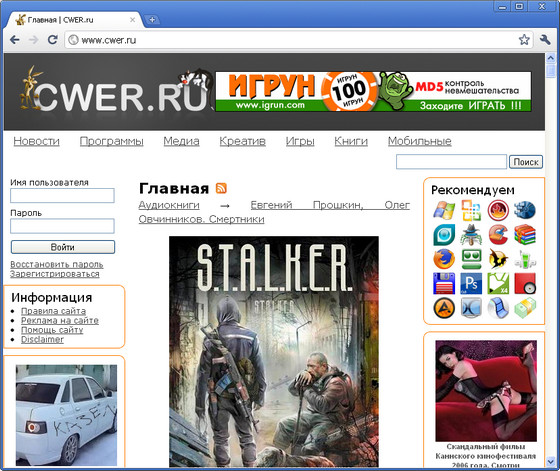Click the ИГРУН igrun.com banner
The width and height of the screenshot is (560, 471).
tap(373, 91)
